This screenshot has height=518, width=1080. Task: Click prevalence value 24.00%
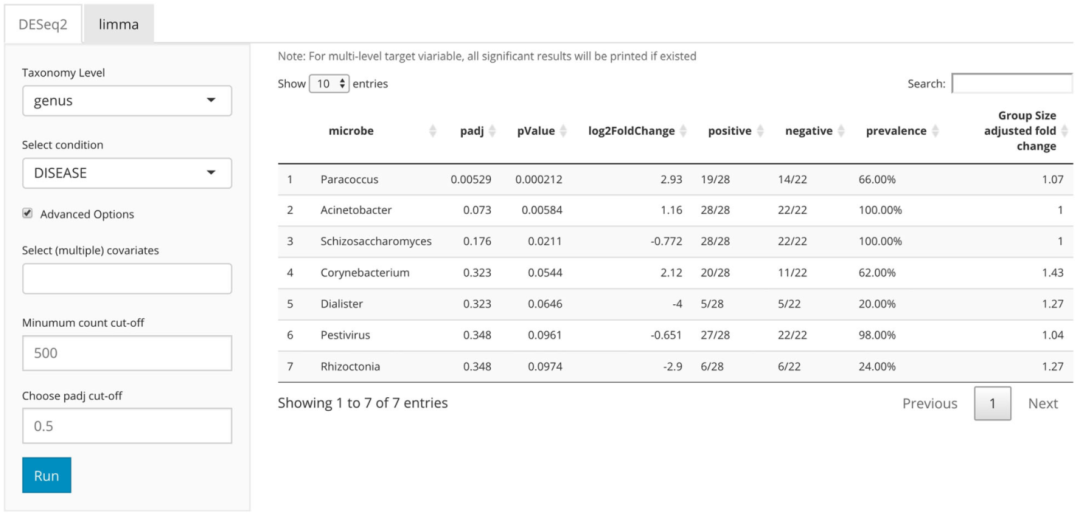click(877, 367)
